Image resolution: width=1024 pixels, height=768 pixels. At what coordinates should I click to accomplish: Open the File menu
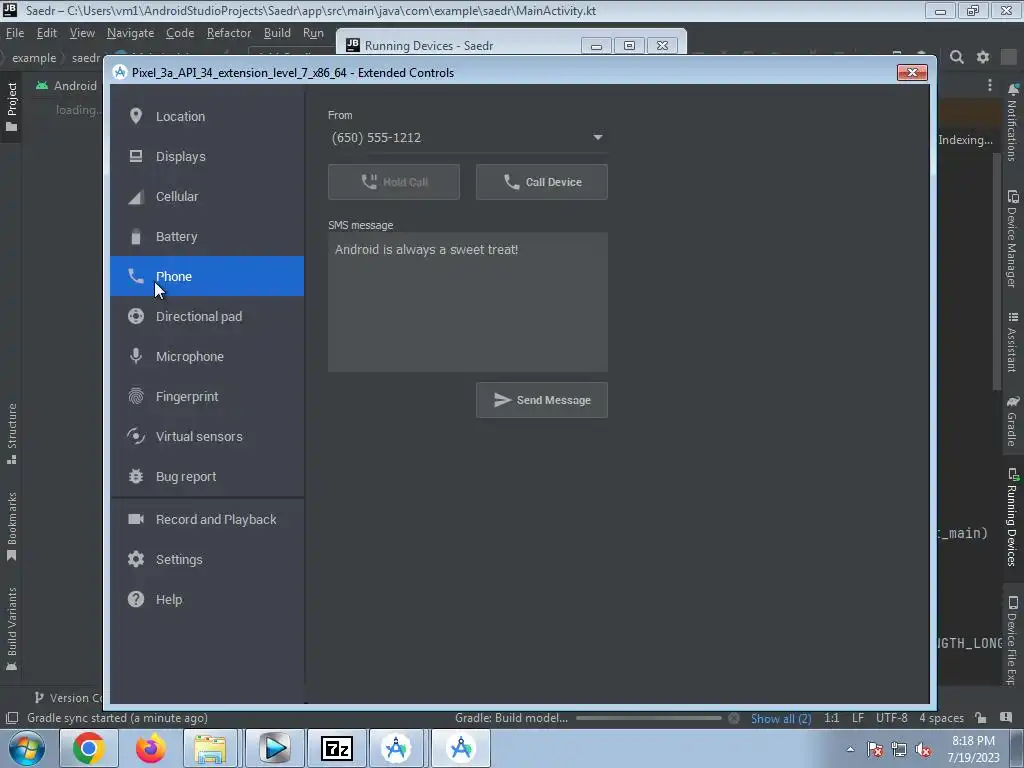(14, 33)
